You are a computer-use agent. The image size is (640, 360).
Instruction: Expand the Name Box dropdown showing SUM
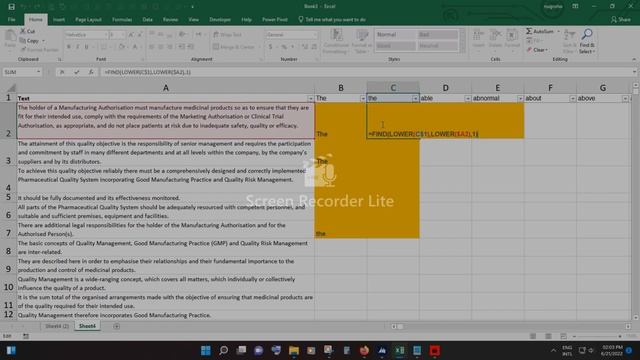38,72
